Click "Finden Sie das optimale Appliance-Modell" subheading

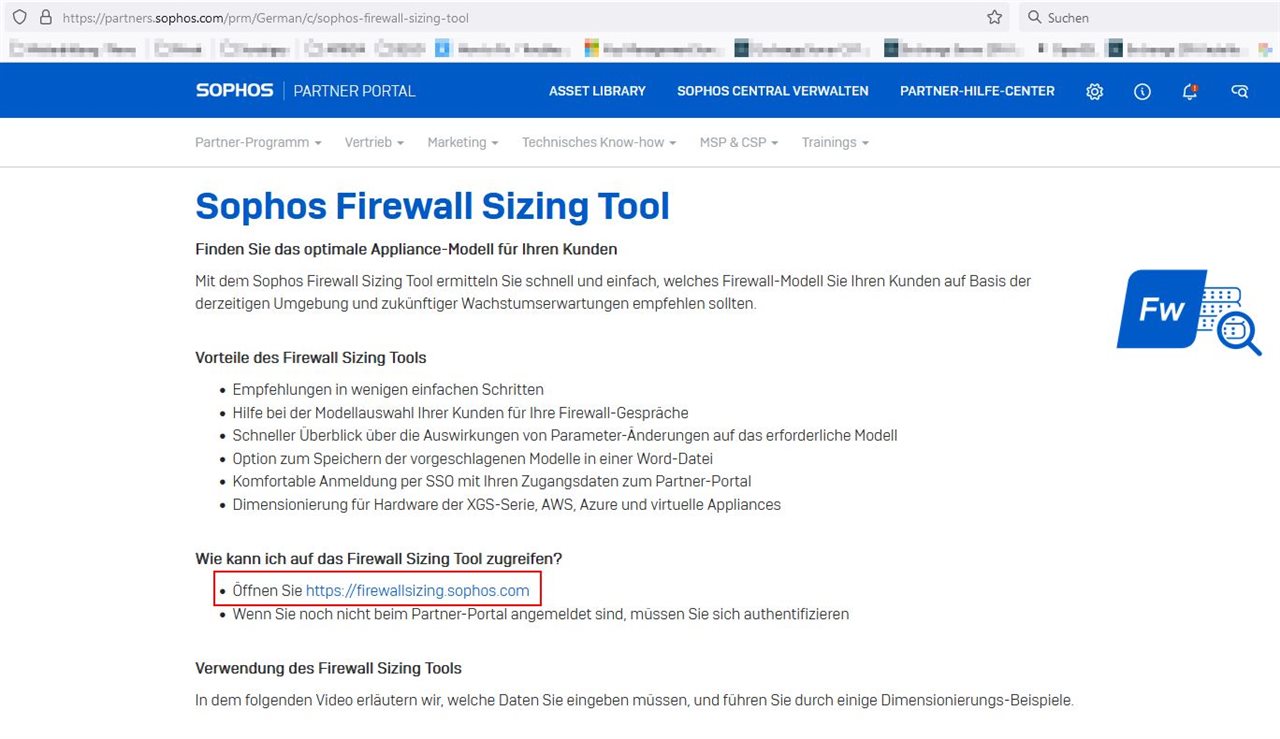coord(406,249)
